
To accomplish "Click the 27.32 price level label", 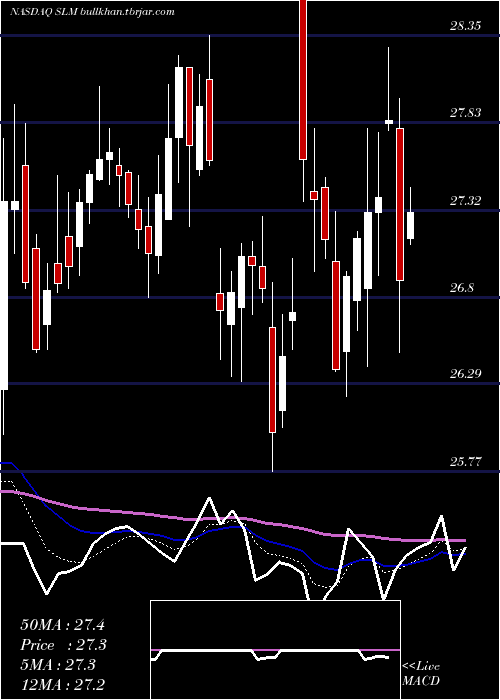I will tap(465, 201).
